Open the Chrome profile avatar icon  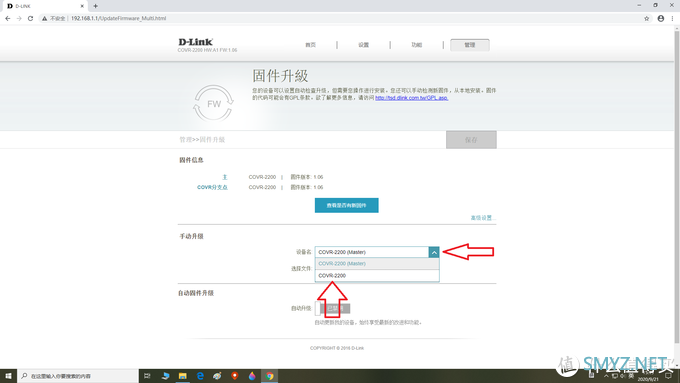660,18
